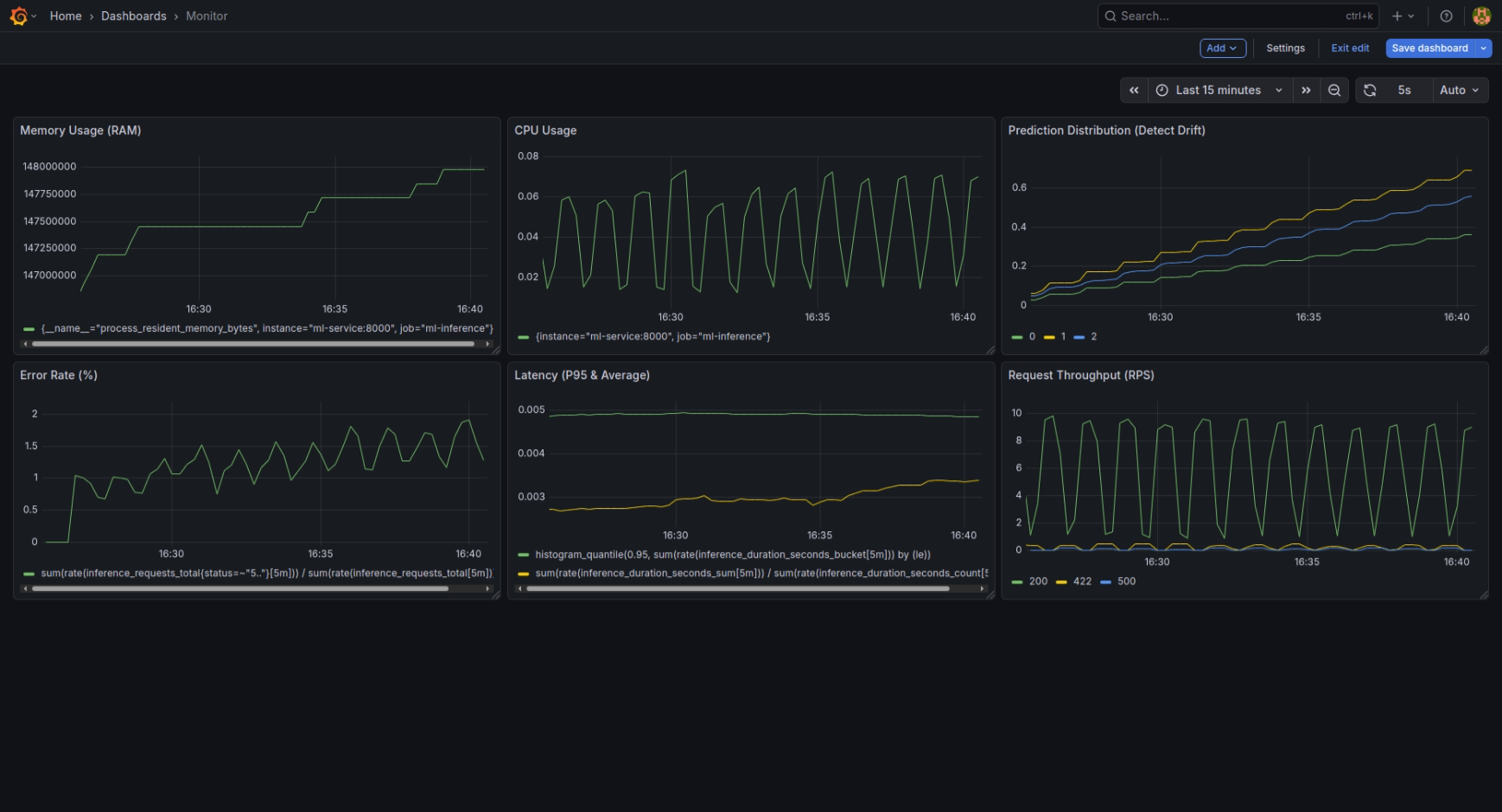Click the Memory Usage (RAM) panel title

pos(80,130)
